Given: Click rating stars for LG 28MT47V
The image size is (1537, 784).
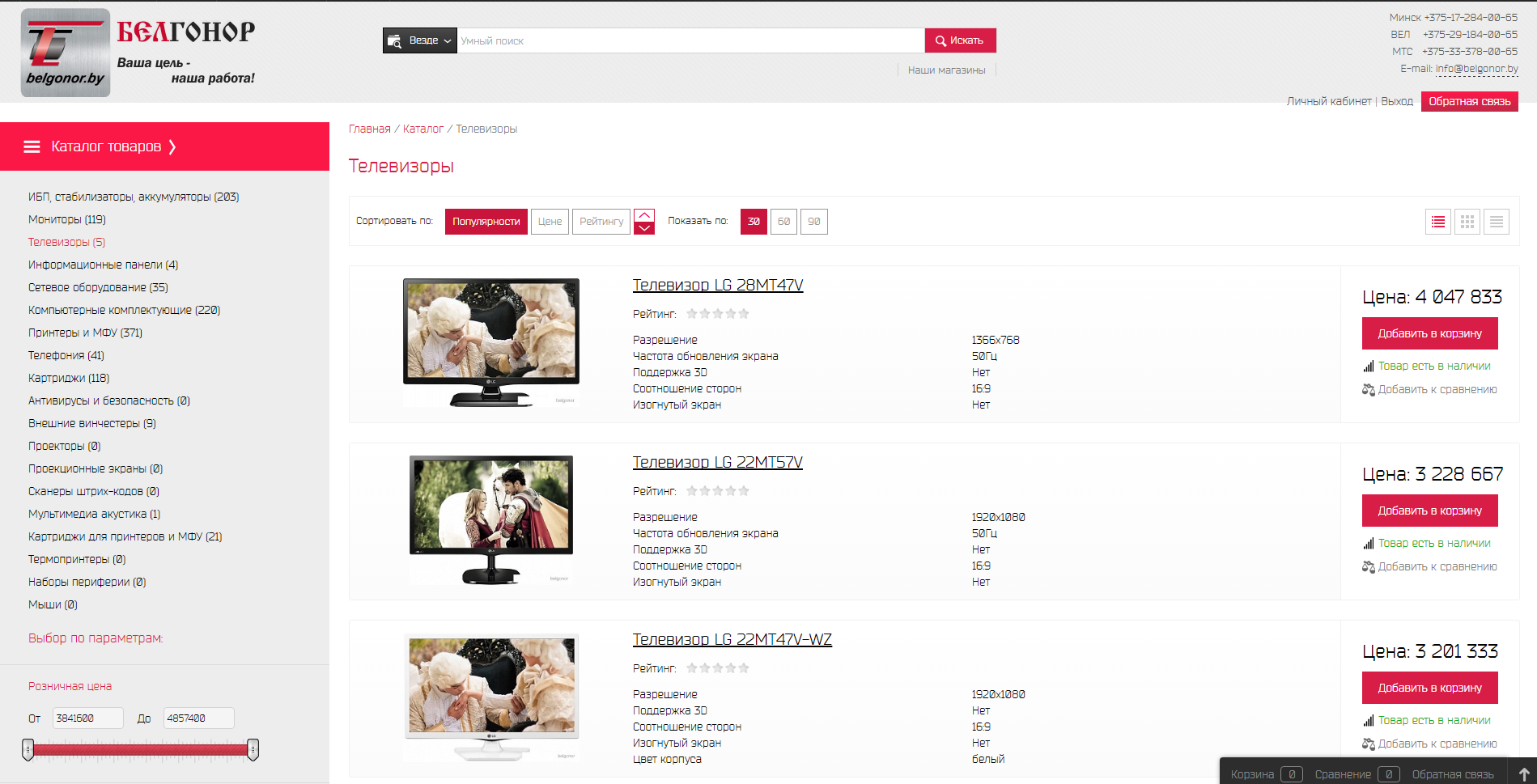Looking at the screenshot, I should pyautogui.click(x=718, y=314).
